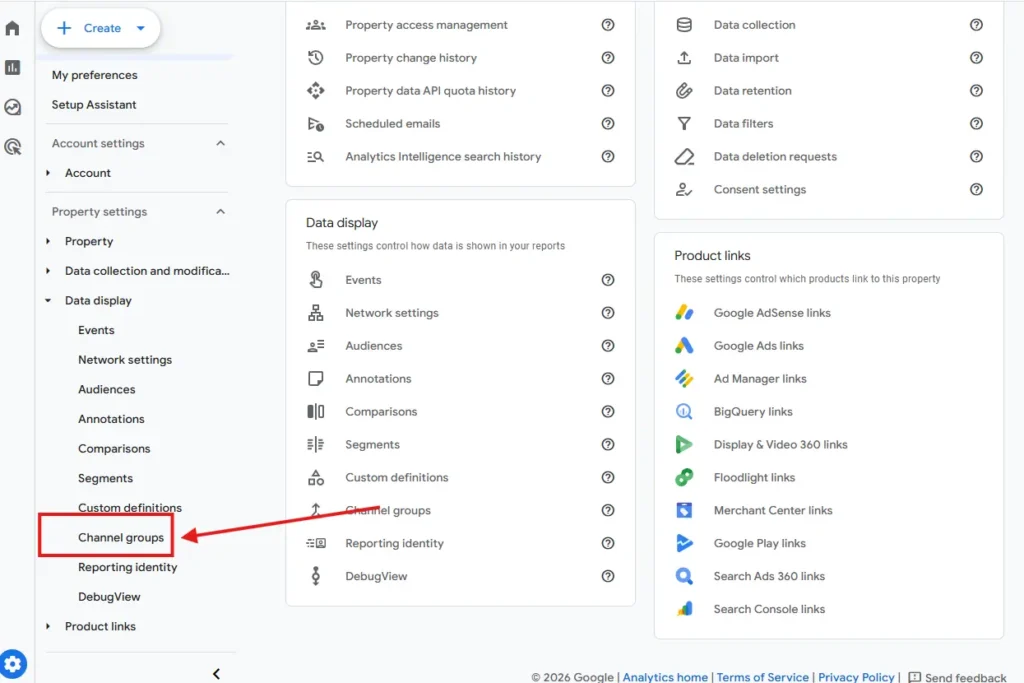Collapse the Data display tree item
The image size is (1024, 683).
pyautogui.click(x=48, y=301)
